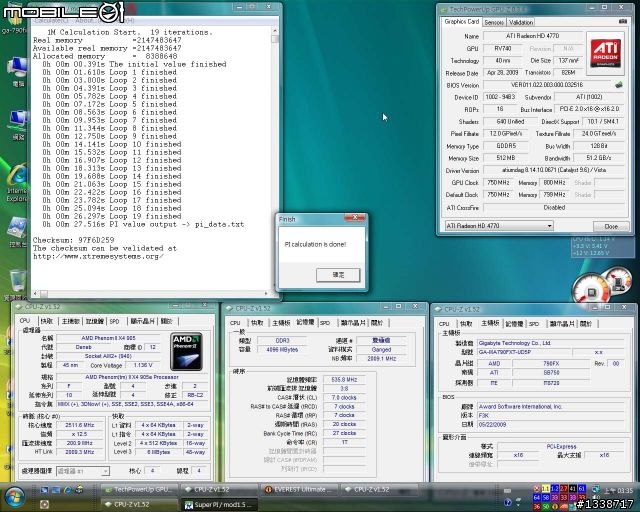Click the network tray icon beside the clock
Screen dimensions: 640x512
(596, 489)
